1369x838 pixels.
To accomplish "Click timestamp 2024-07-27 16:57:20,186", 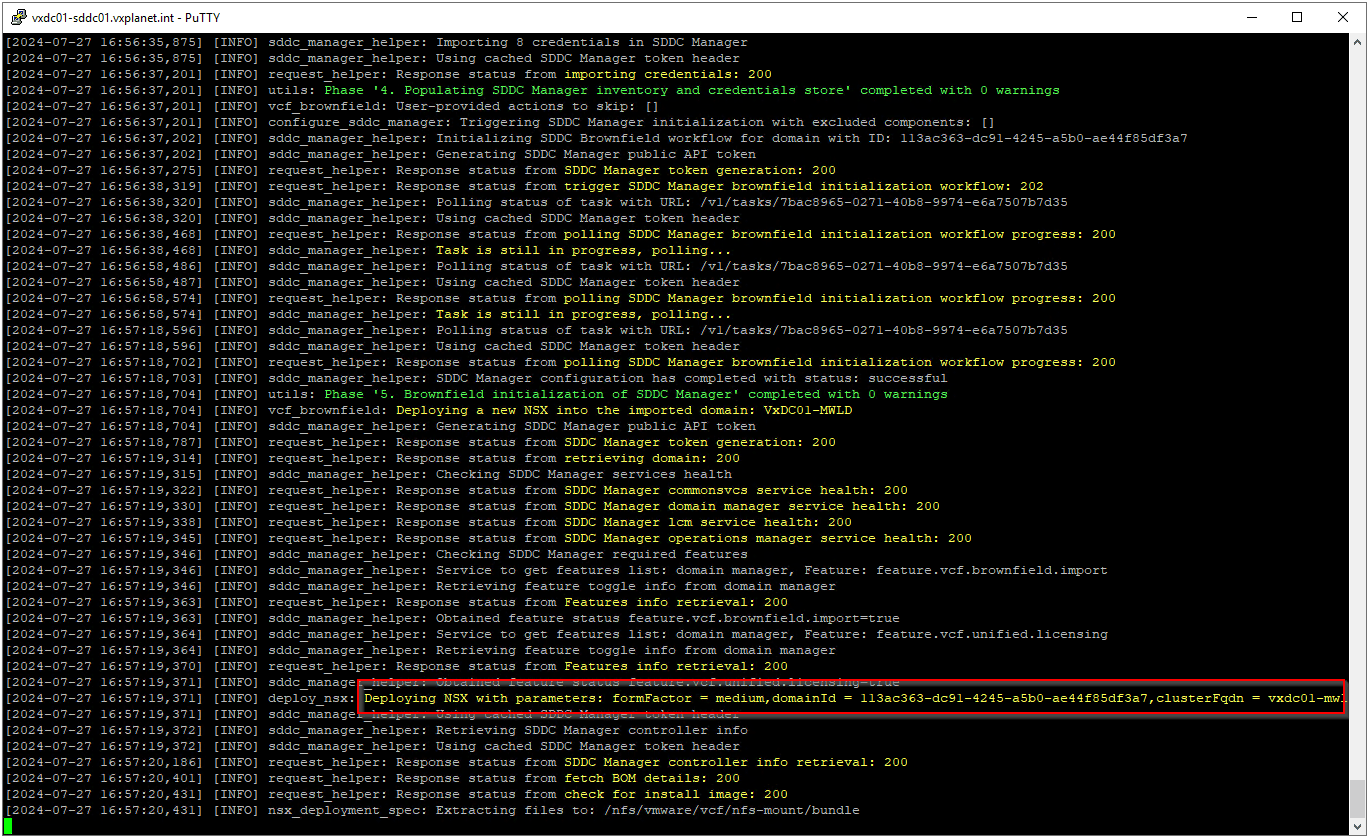I will coord(106,762).
